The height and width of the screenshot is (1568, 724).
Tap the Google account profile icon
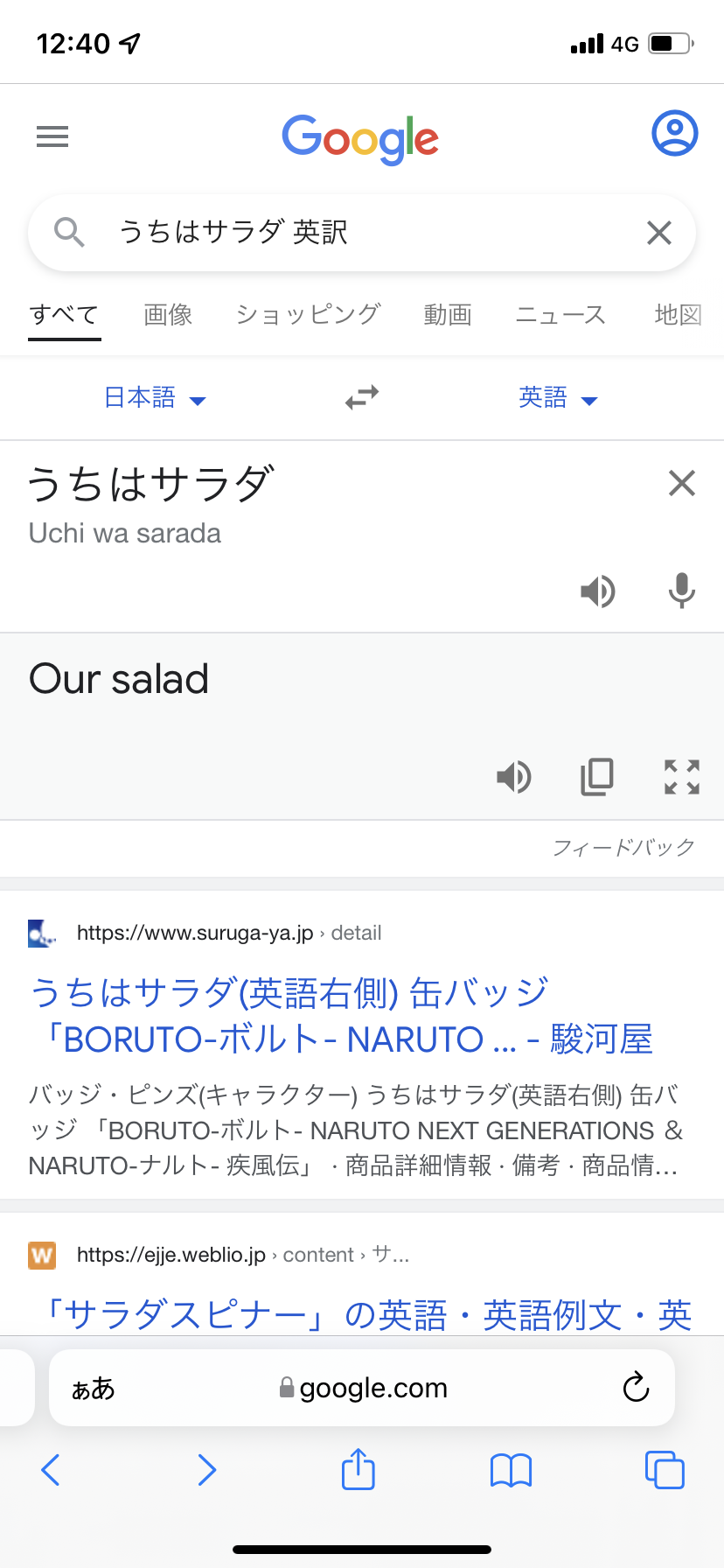tap(674, 134)
